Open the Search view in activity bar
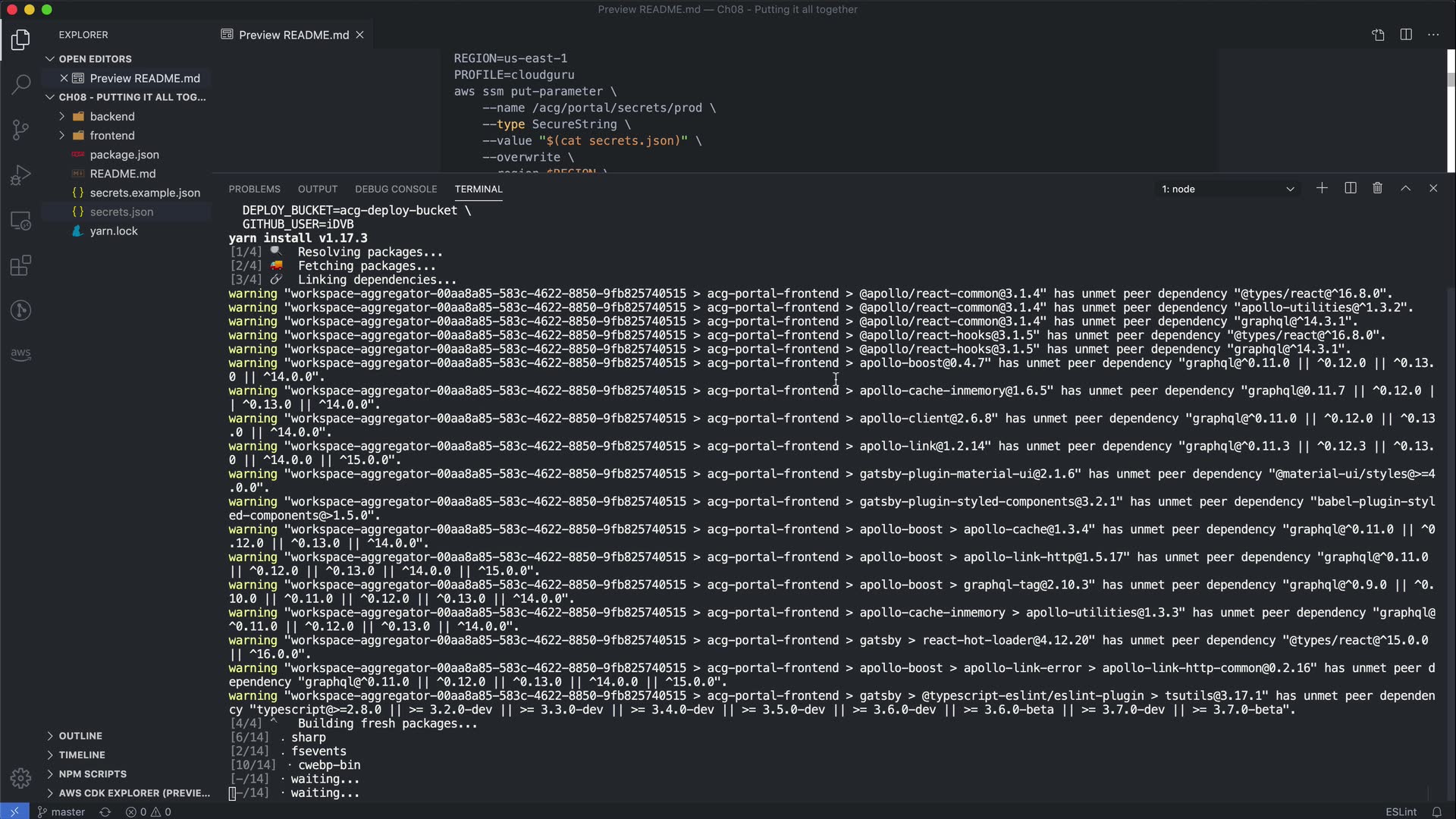1456x819 pixels. (20, 84)
